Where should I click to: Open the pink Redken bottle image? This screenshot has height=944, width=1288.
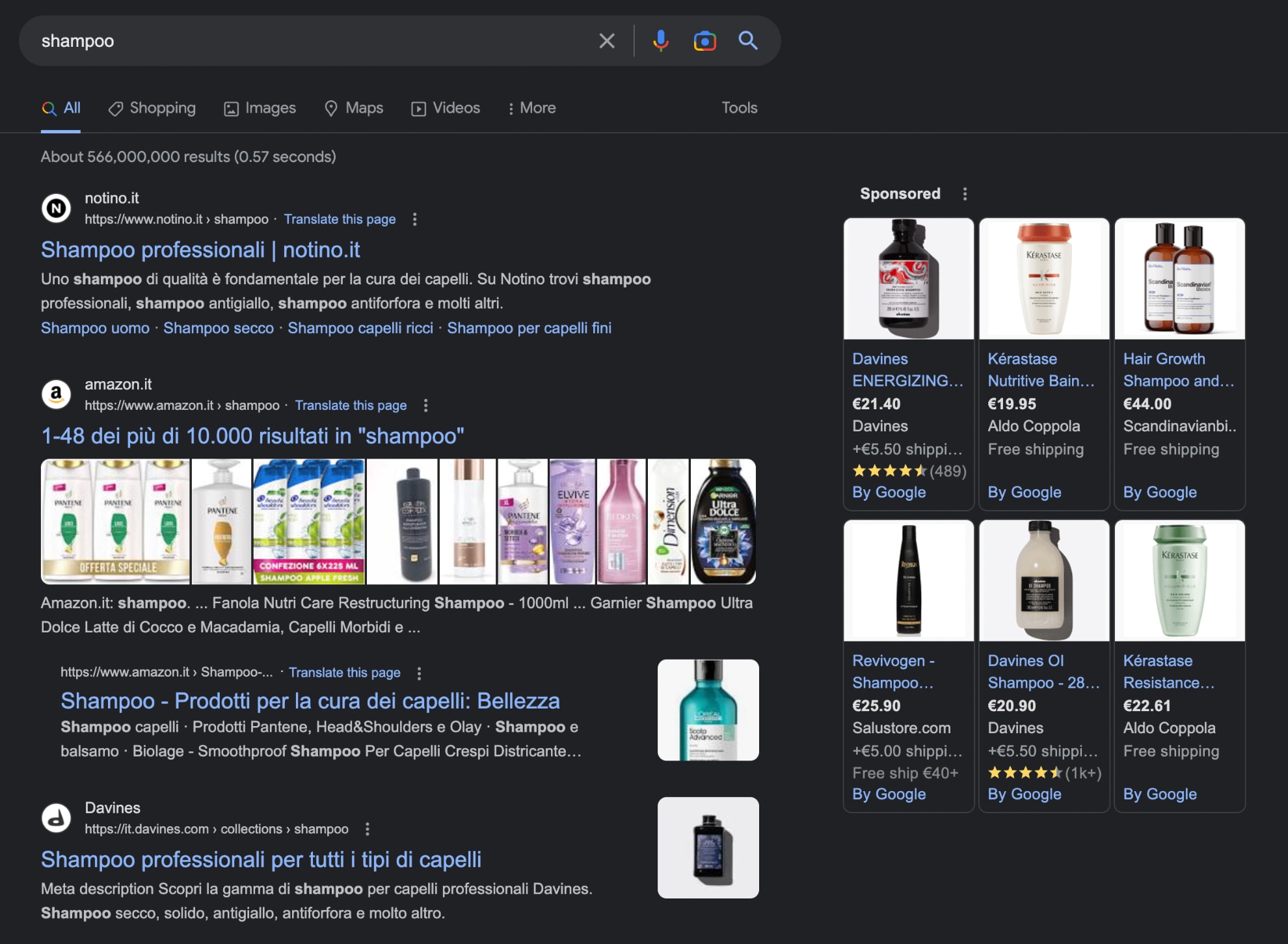621,521
